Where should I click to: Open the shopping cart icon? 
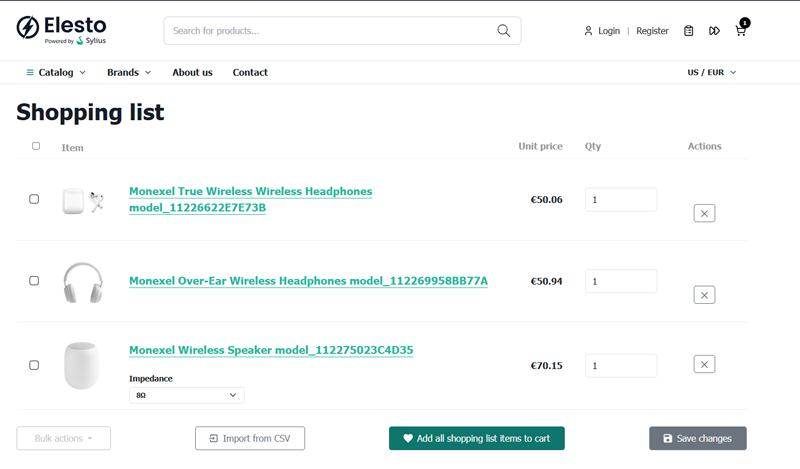pyautogui.click(x=740, y=31)
